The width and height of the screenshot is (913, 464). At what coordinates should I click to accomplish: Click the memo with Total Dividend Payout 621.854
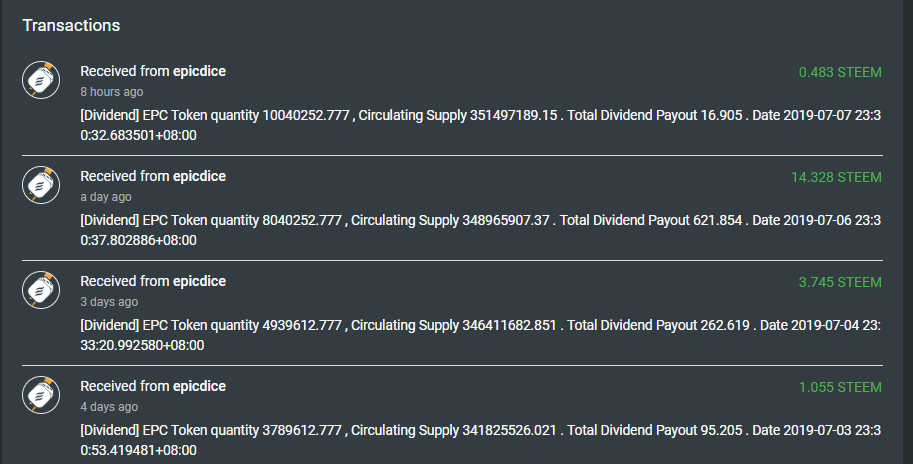[x=480, y=230]
